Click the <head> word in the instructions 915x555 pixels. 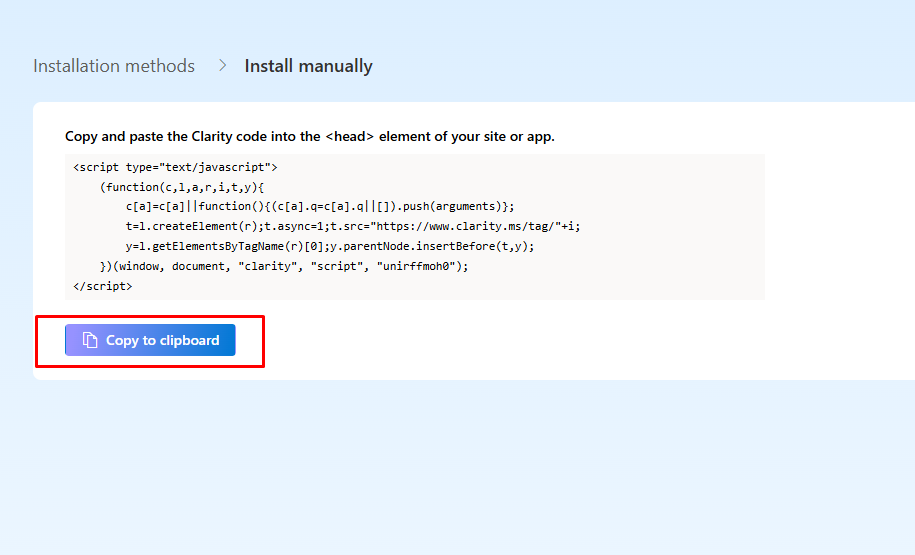click(350, 136)
